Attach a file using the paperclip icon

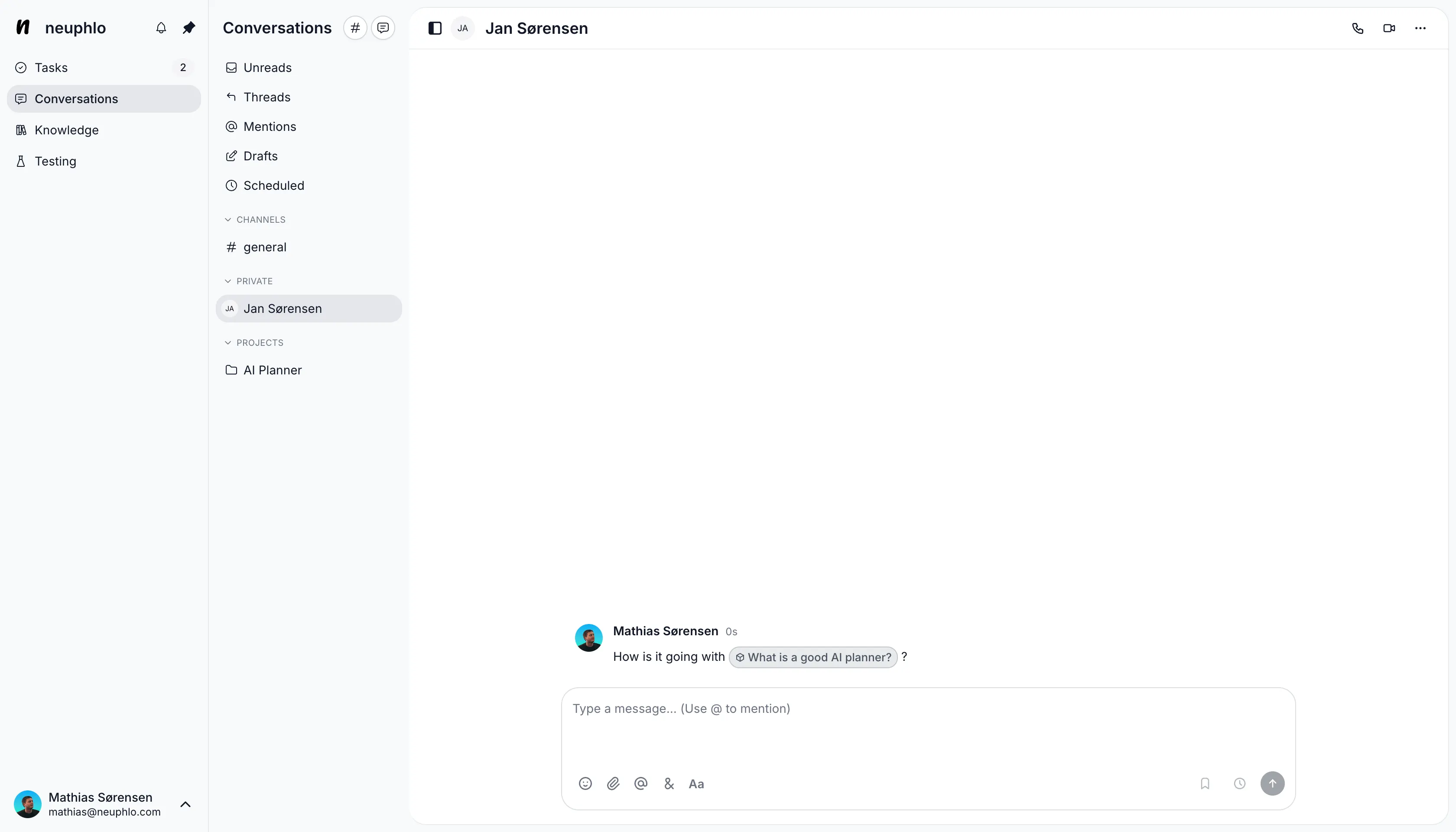pos(613,783)
